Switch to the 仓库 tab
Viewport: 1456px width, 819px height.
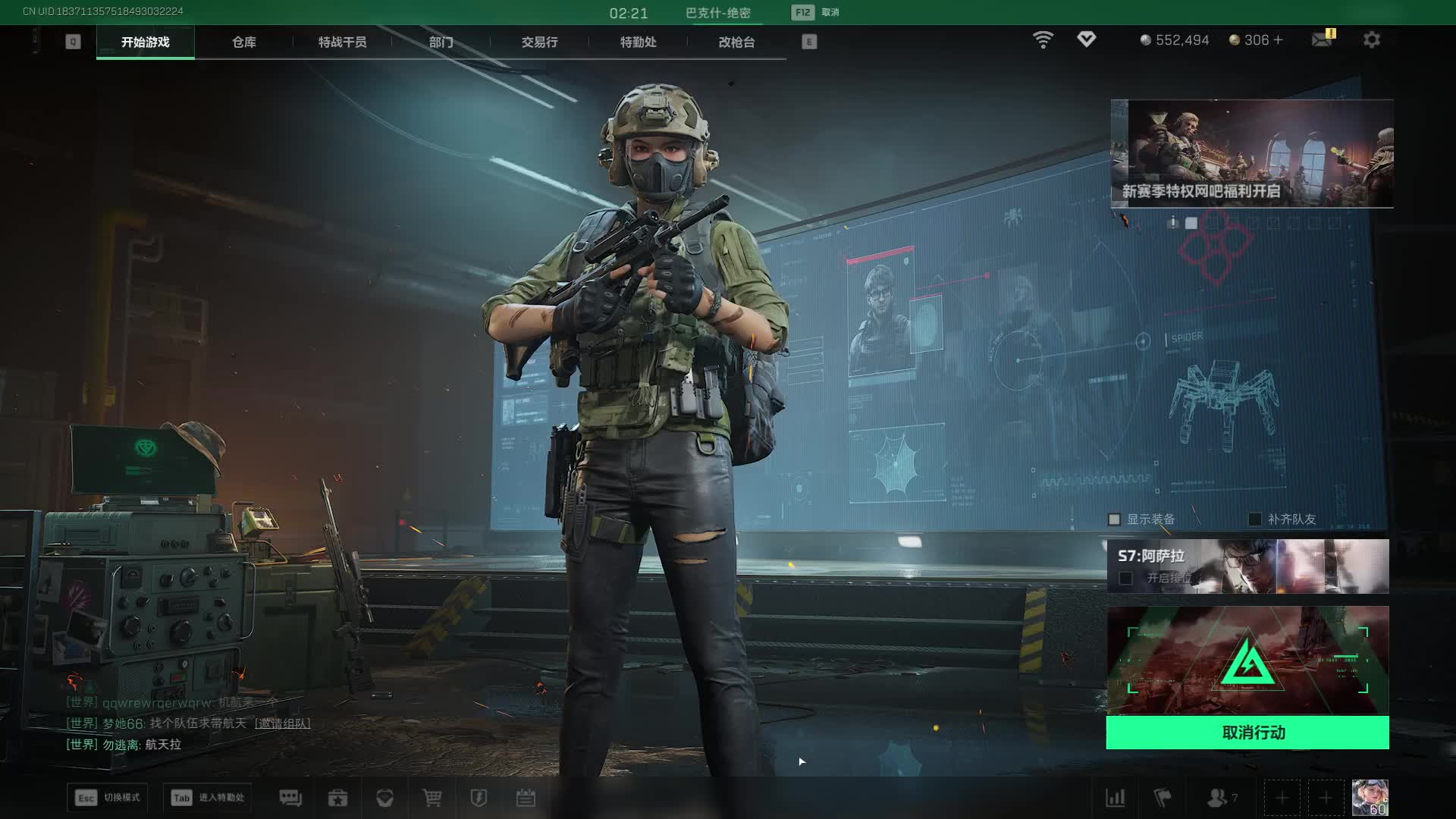(243, 42)
